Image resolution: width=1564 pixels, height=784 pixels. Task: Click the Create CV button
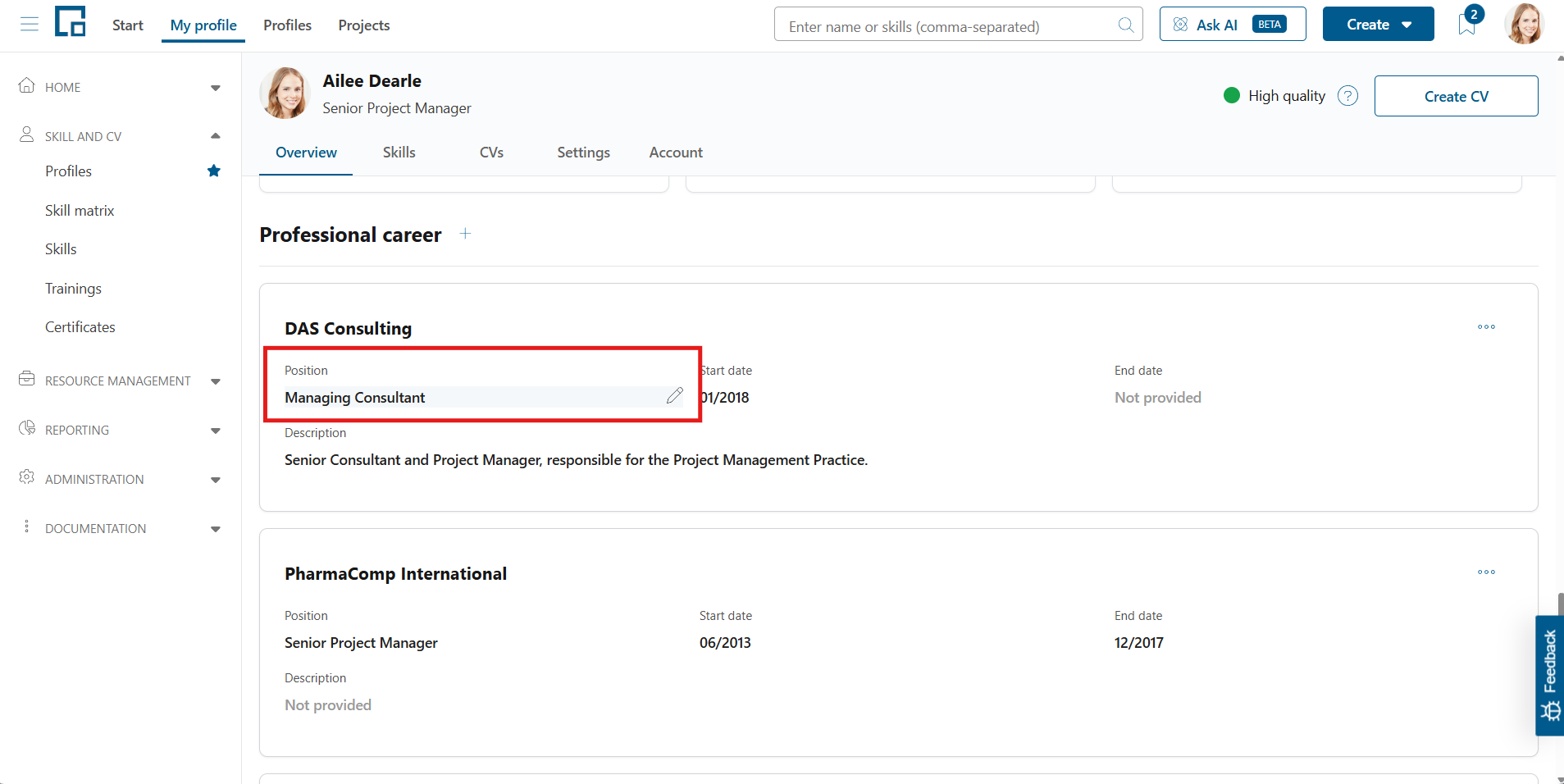click(1456, 96)
